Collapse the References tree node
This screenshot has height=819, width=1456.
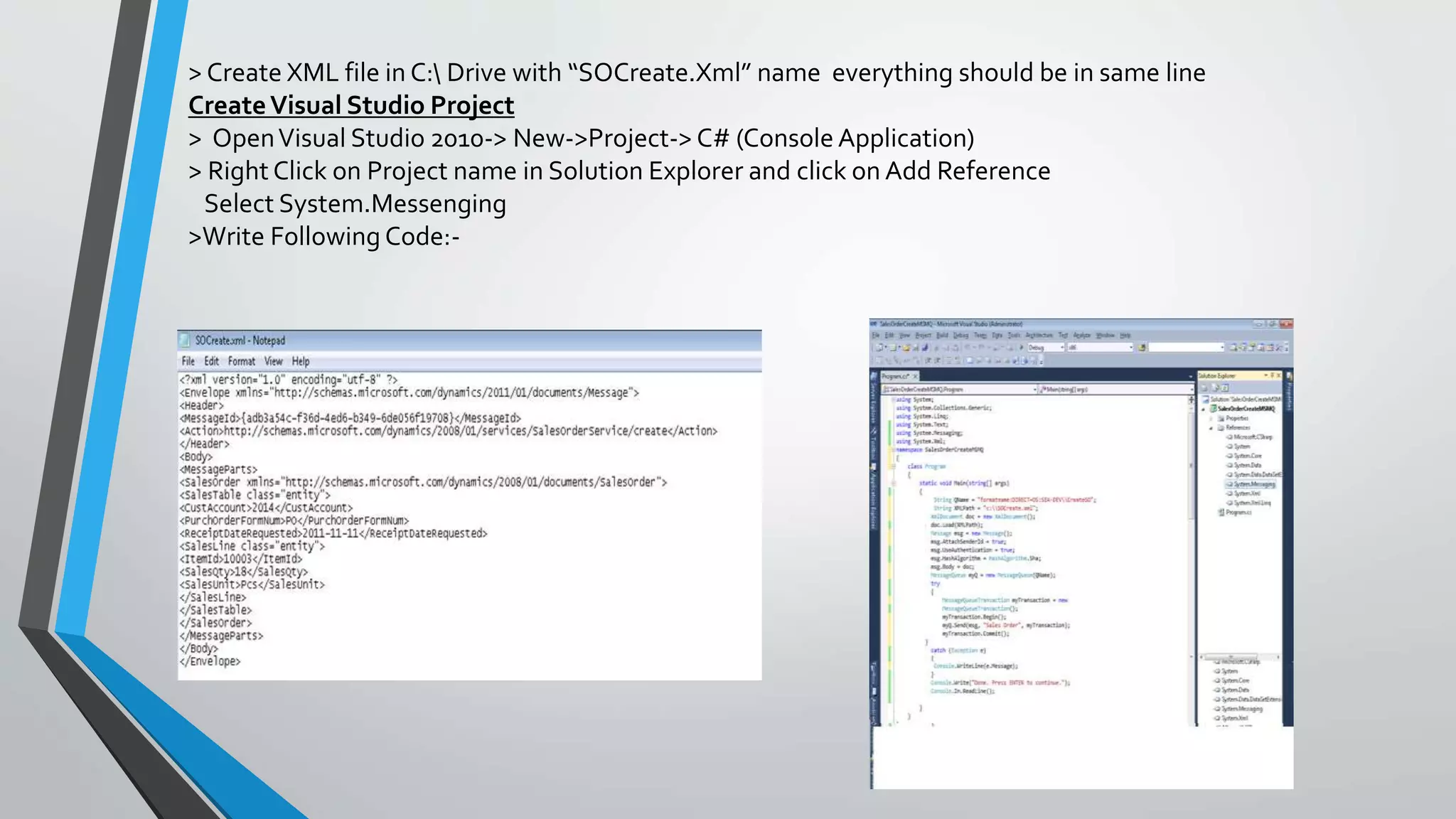tap(1211, 428)
